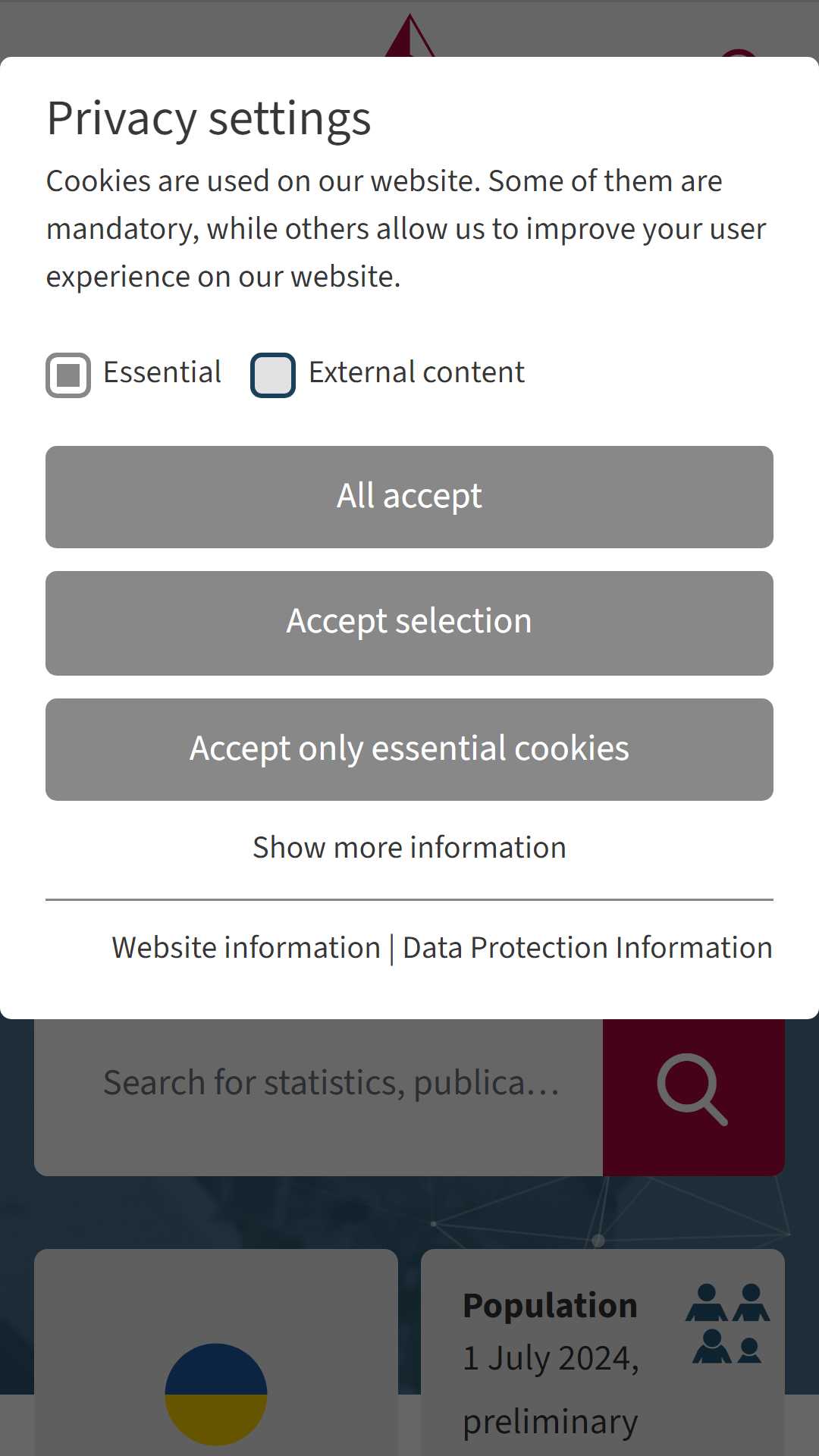This screenshot has height=1456, width=819.
Task: Open the Data Protection Information link
Action: (588, 948)
